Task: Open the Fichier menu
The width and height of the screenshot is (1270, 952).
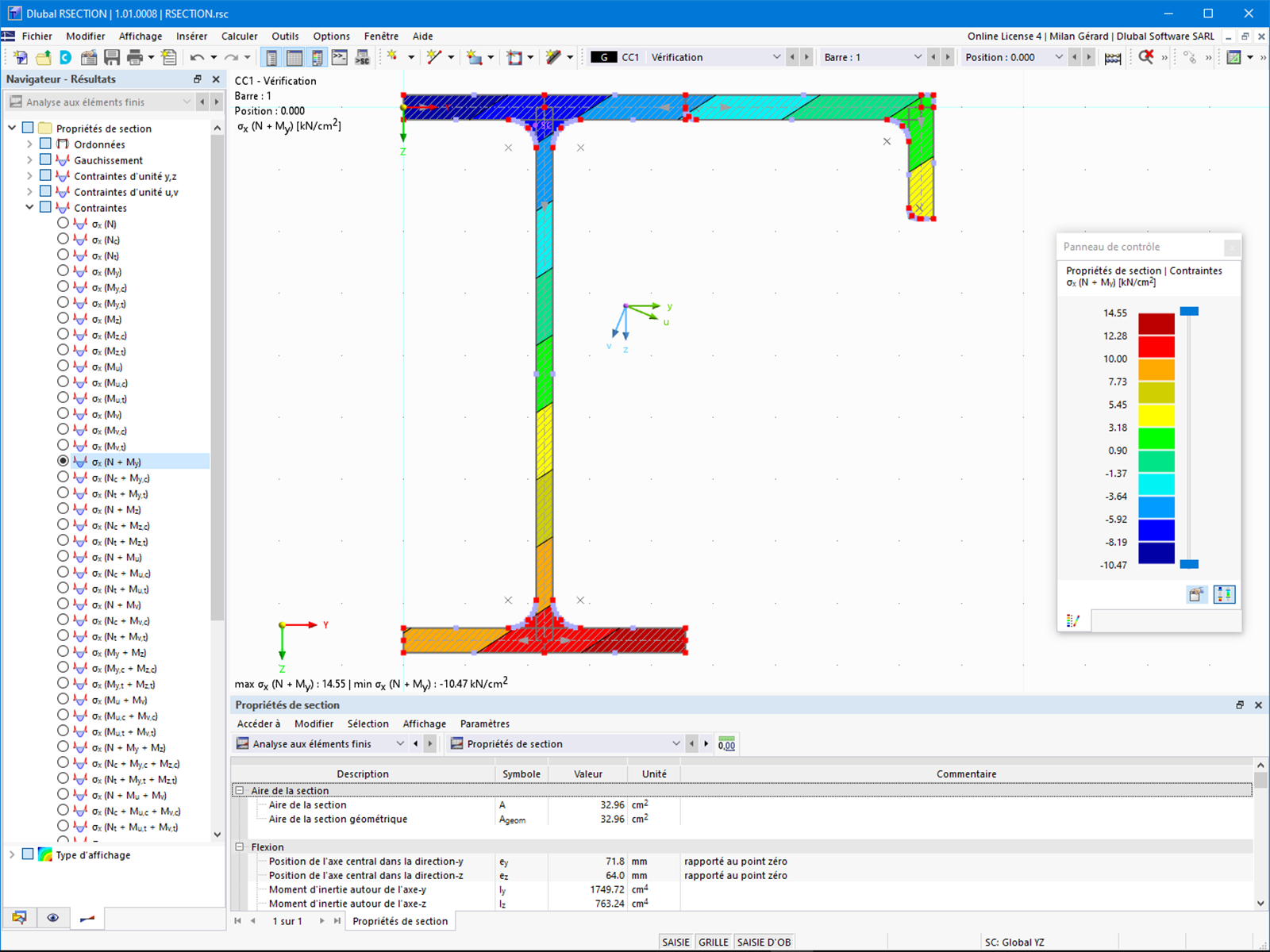Action: pyautogui.click(x=37, y=36)
